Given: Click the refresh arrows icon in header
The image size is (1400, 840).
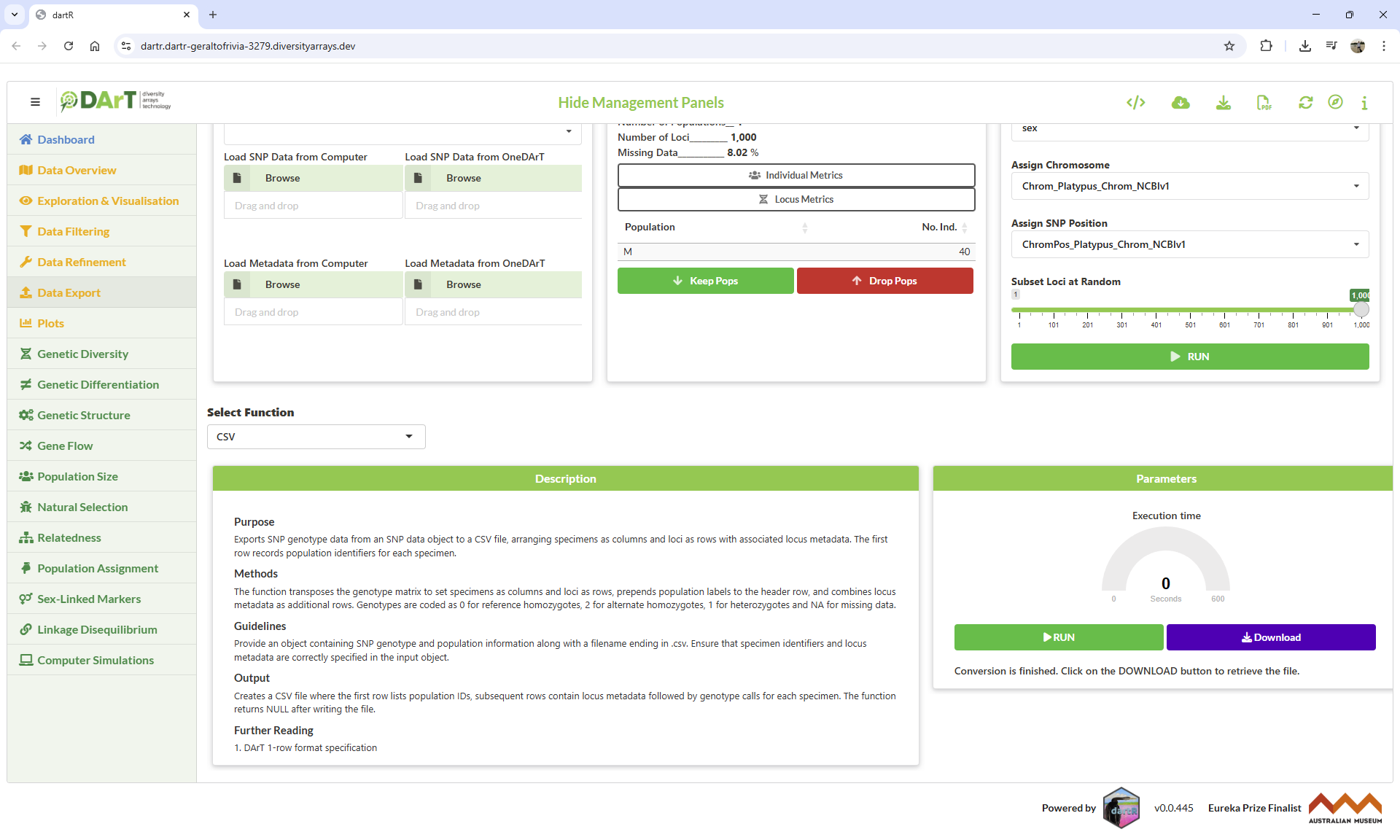Looking at the screenshot, I should point(1305,103).
